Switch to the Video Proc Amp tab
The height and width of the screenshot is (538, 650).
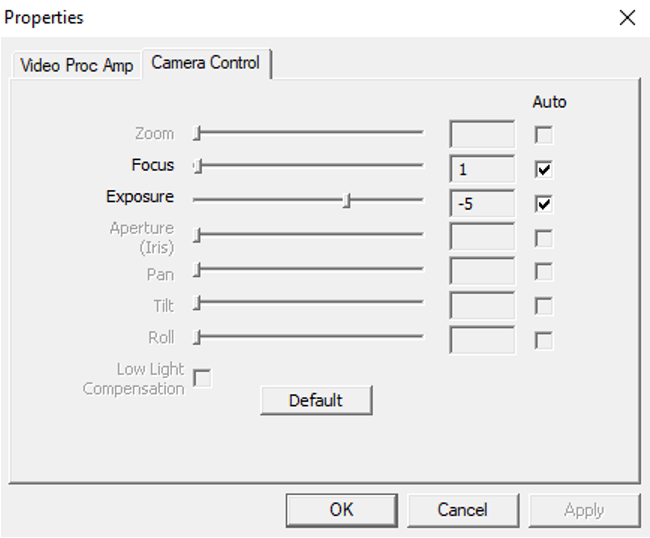(x=77, y=65)
